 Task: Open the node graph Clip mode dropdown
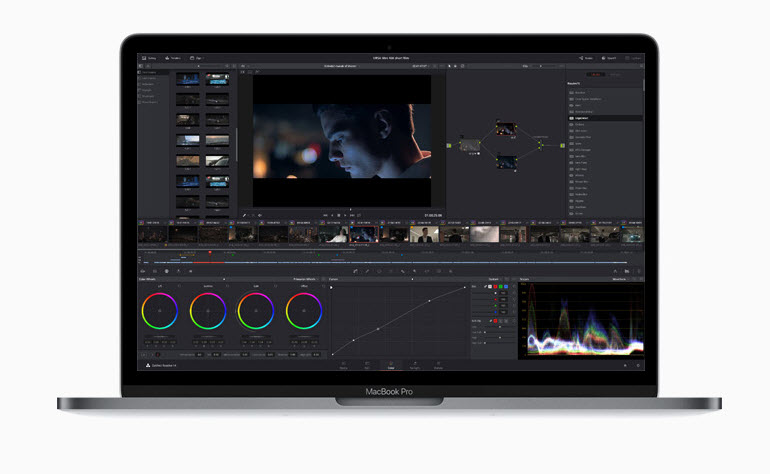pos(526,66)
